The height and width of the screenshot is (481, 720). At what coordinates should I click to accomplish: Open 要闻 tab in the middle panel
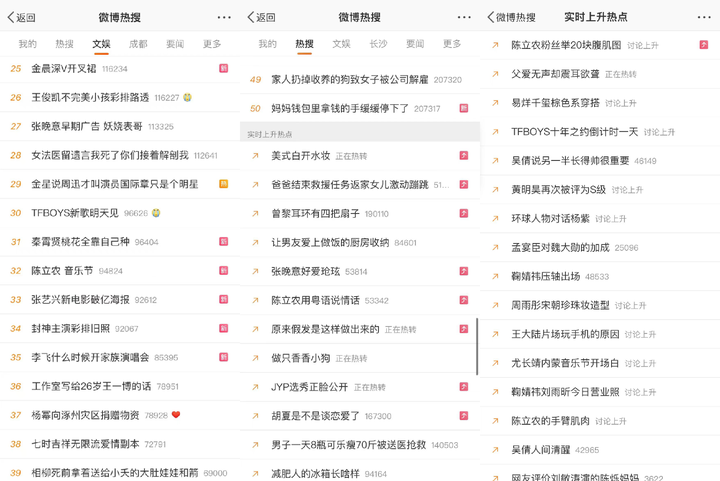(415, 44)
